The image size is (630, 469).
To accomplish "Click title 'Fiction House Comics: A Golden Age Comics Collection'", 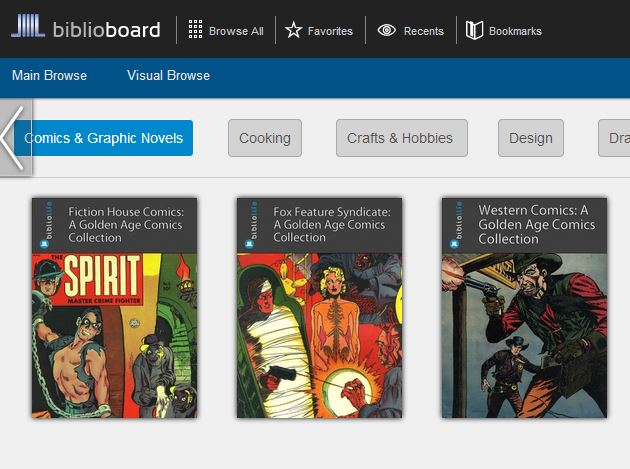I will click(126, 225).
